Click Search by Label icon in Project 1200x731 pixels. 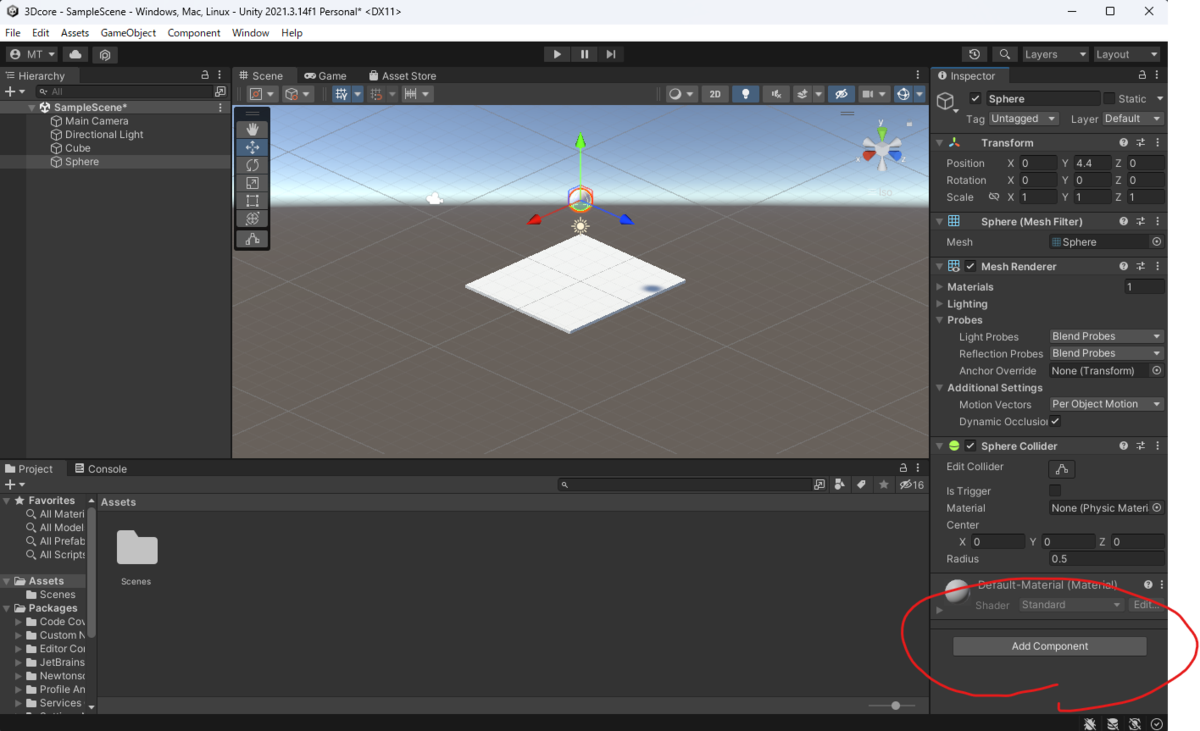[x=861, y=484]
